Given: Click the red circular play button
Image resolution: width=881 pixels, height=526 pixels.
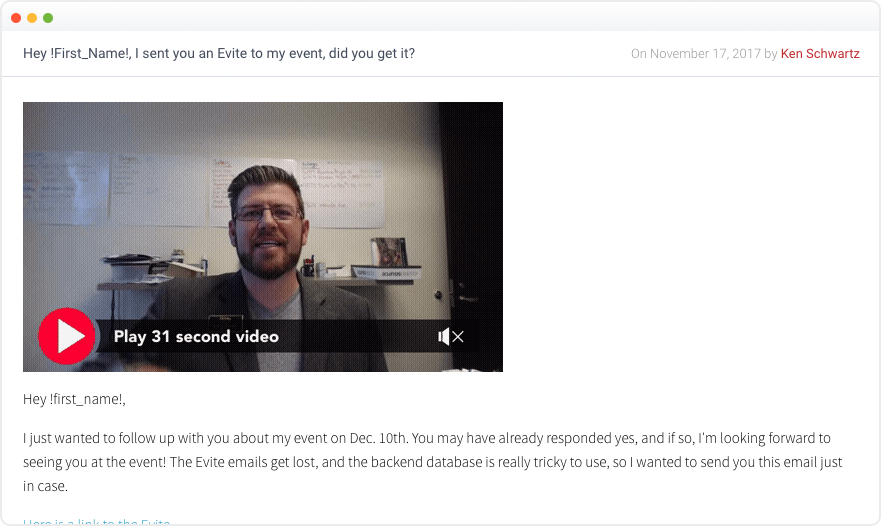Looking at the screenshot, I should click(66, 336).
